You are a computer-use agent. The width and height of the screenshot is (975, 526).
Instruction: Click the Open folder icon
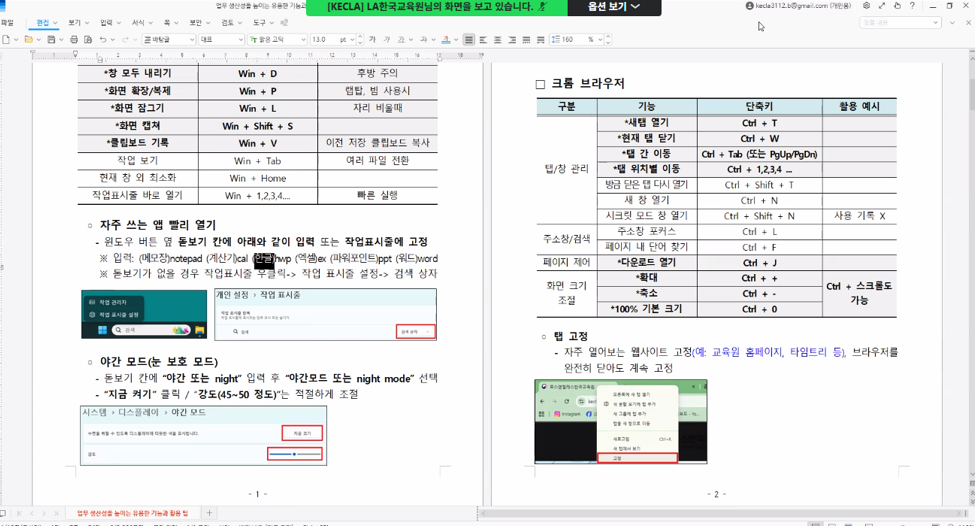click(27, 40)
